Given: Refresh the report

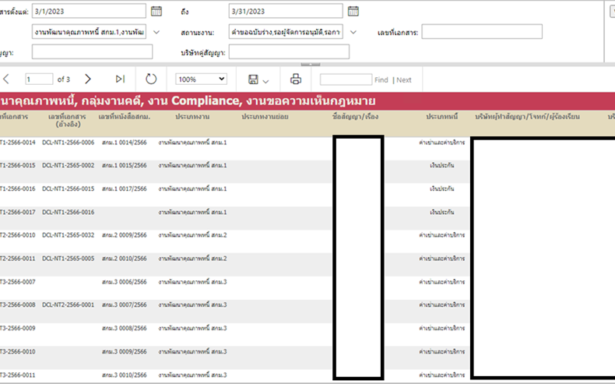Looking at the screenshot, I should point(151,79).
